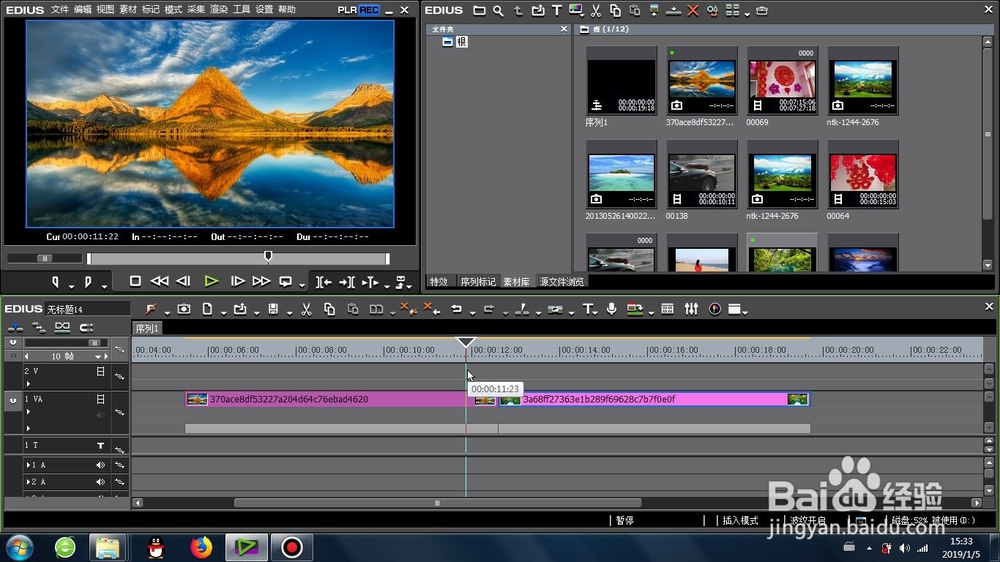Open the audio mixer icon
This screenshot has height=562, width=1000.
[x=691, y=309]
